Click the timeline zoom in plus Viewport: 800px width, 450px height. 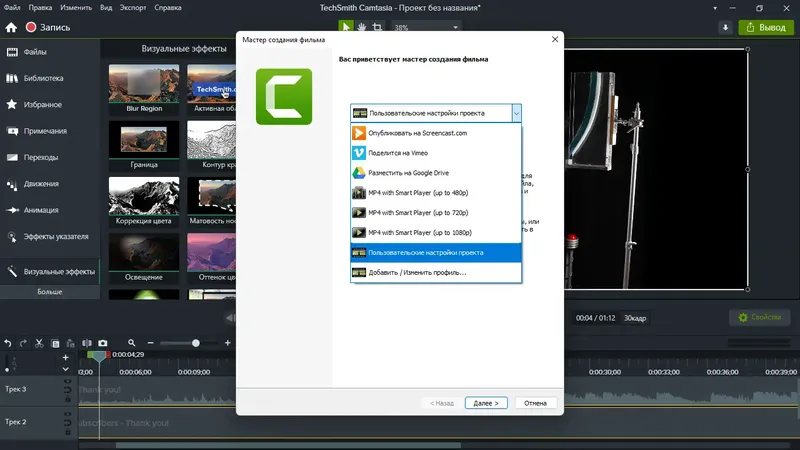coord(228,343)
